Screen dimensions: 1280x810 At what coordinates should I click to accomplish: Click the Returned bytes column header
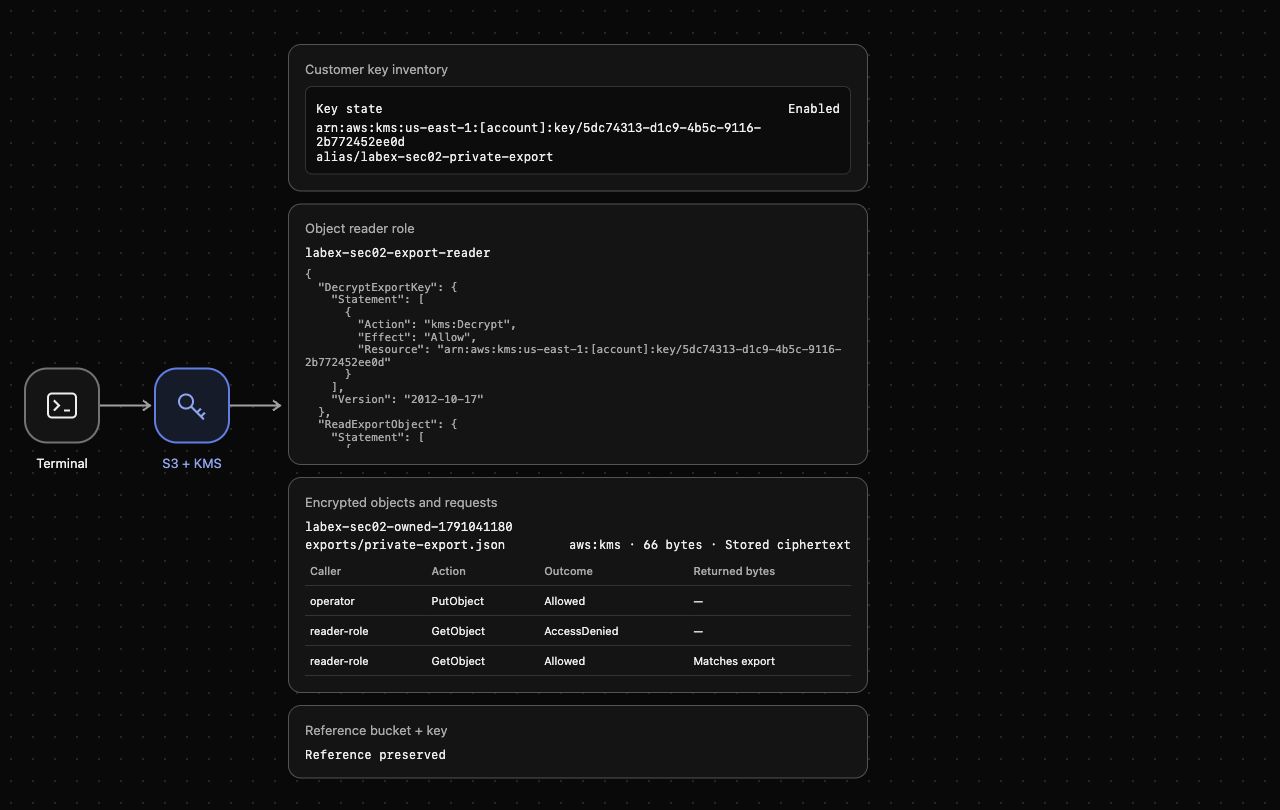[x=734, y=571]
